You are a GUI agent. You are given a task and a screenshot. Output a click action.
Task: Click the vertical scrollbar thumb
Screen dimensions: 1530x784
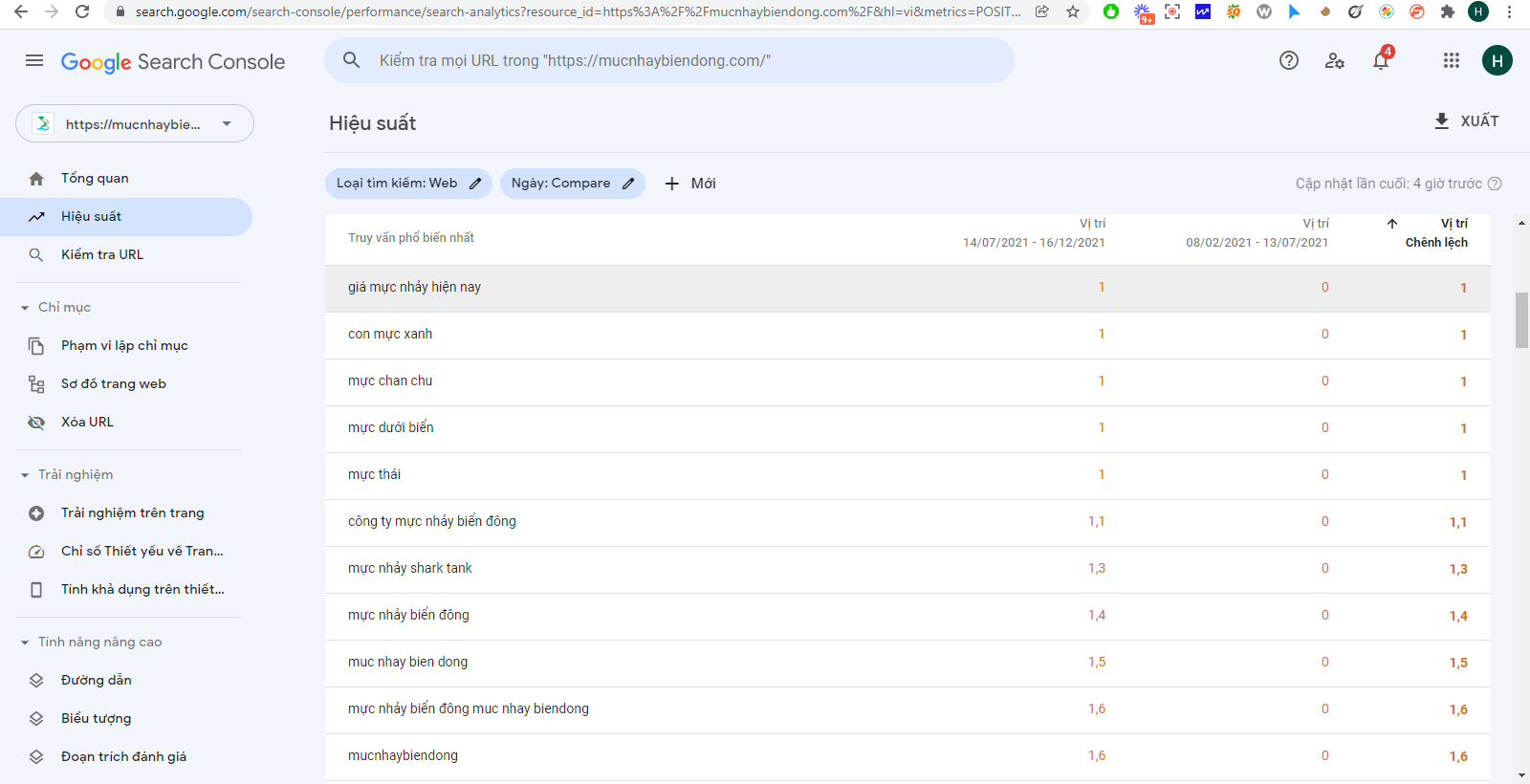pos(1521,320)
